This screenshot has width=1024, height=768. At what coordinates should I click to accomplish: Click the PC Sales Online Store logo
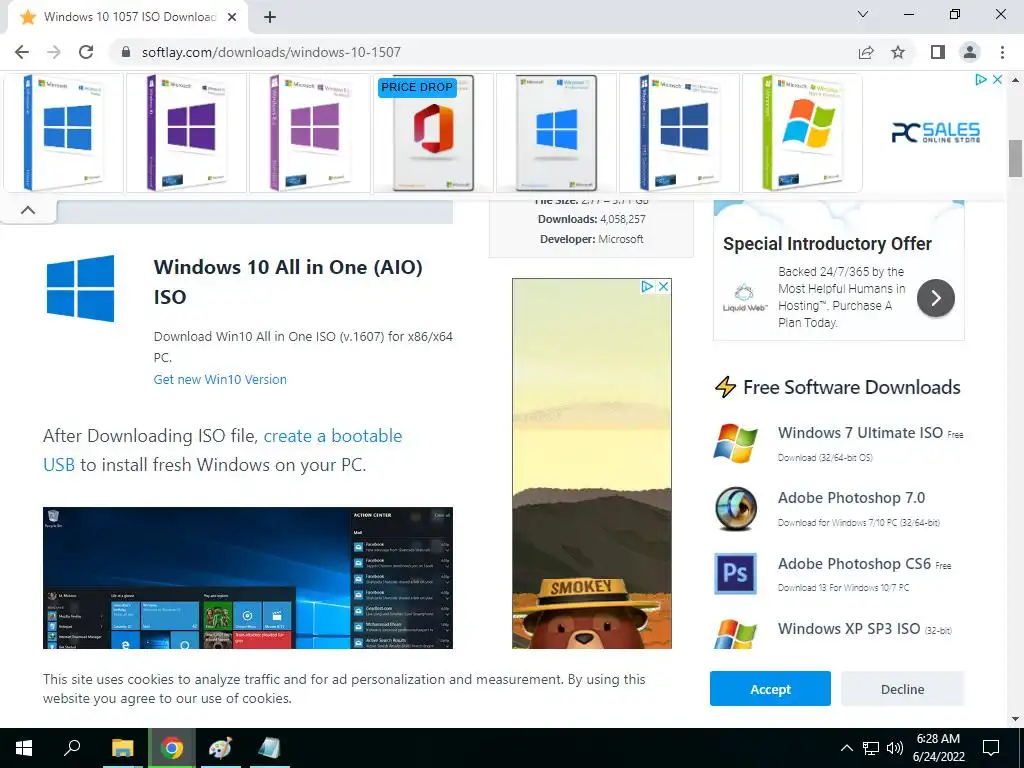(936, 133)
